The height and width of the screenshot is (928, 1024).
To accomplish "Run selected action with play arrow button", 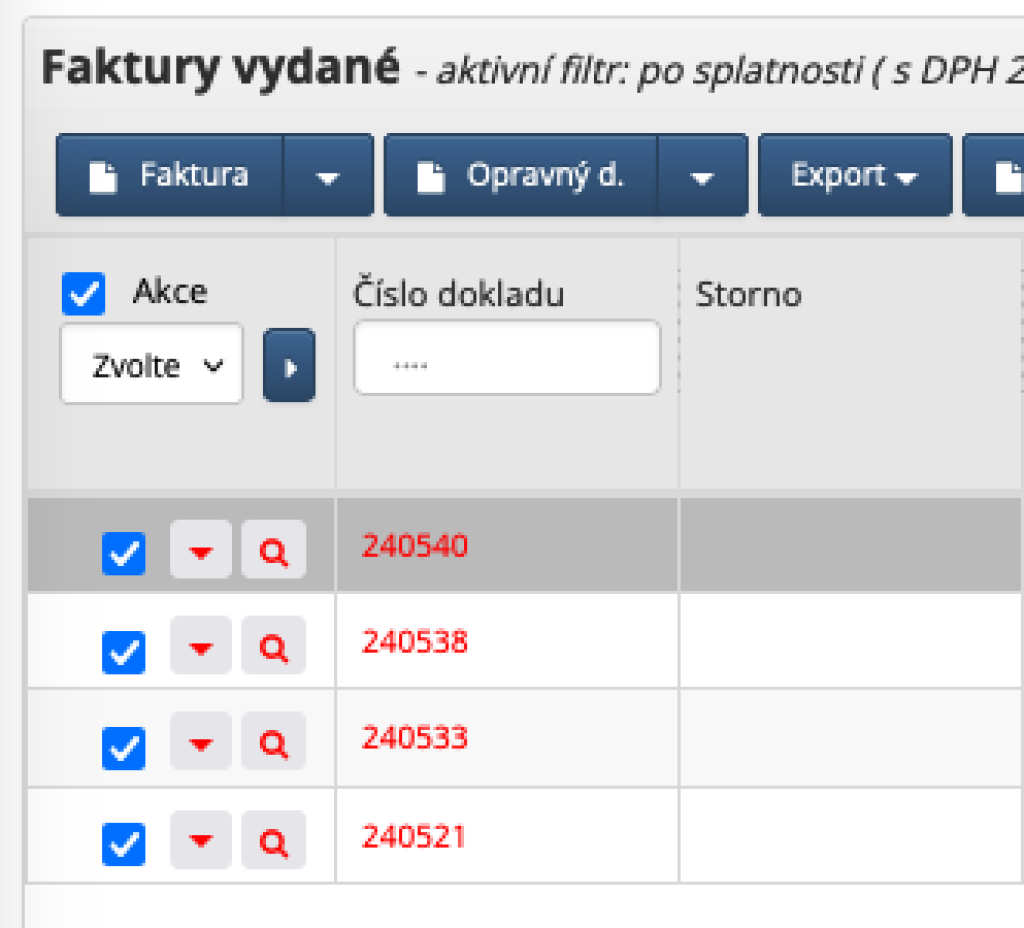I will pyautogui.click(x=289, y=366).
